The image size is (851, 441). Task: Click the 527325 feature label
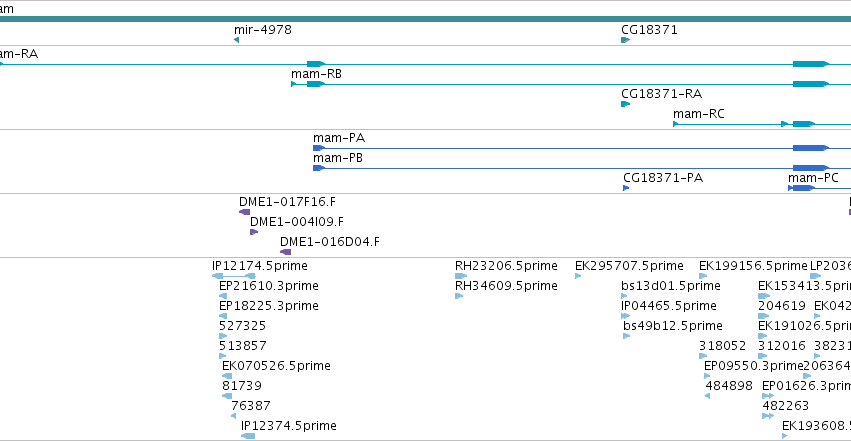pyautogui.click(x=242, y=326)
